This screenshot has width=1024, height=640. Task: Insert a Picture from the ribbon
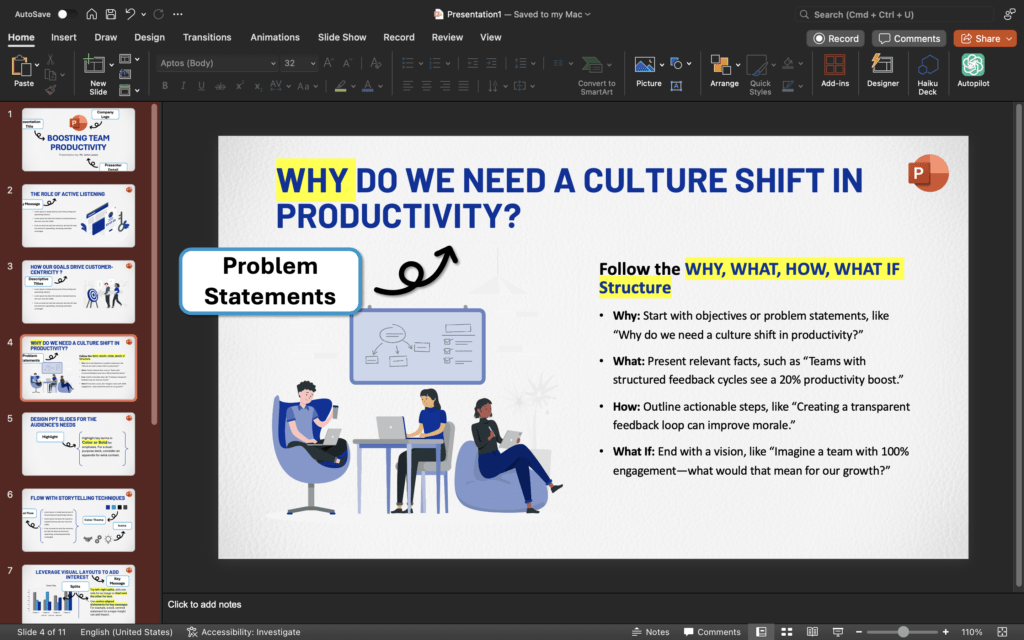click(x=648, y=70)
